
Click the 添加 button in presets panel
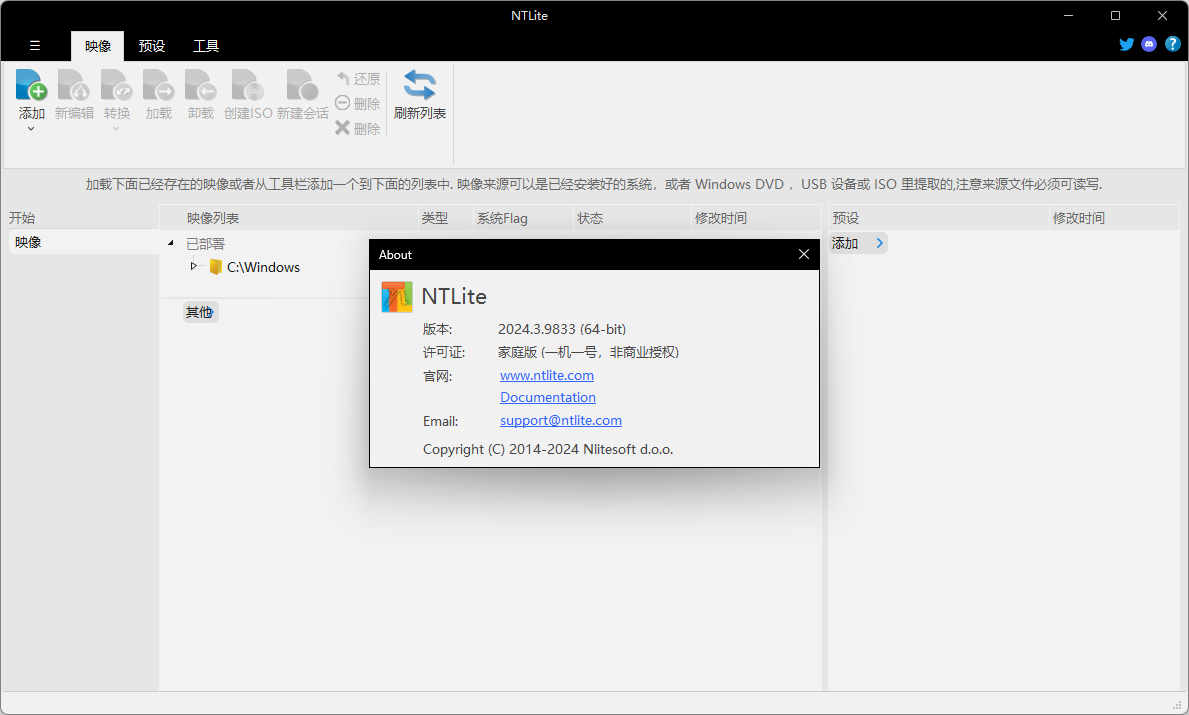pyautogui.click(x=858, y=243)
